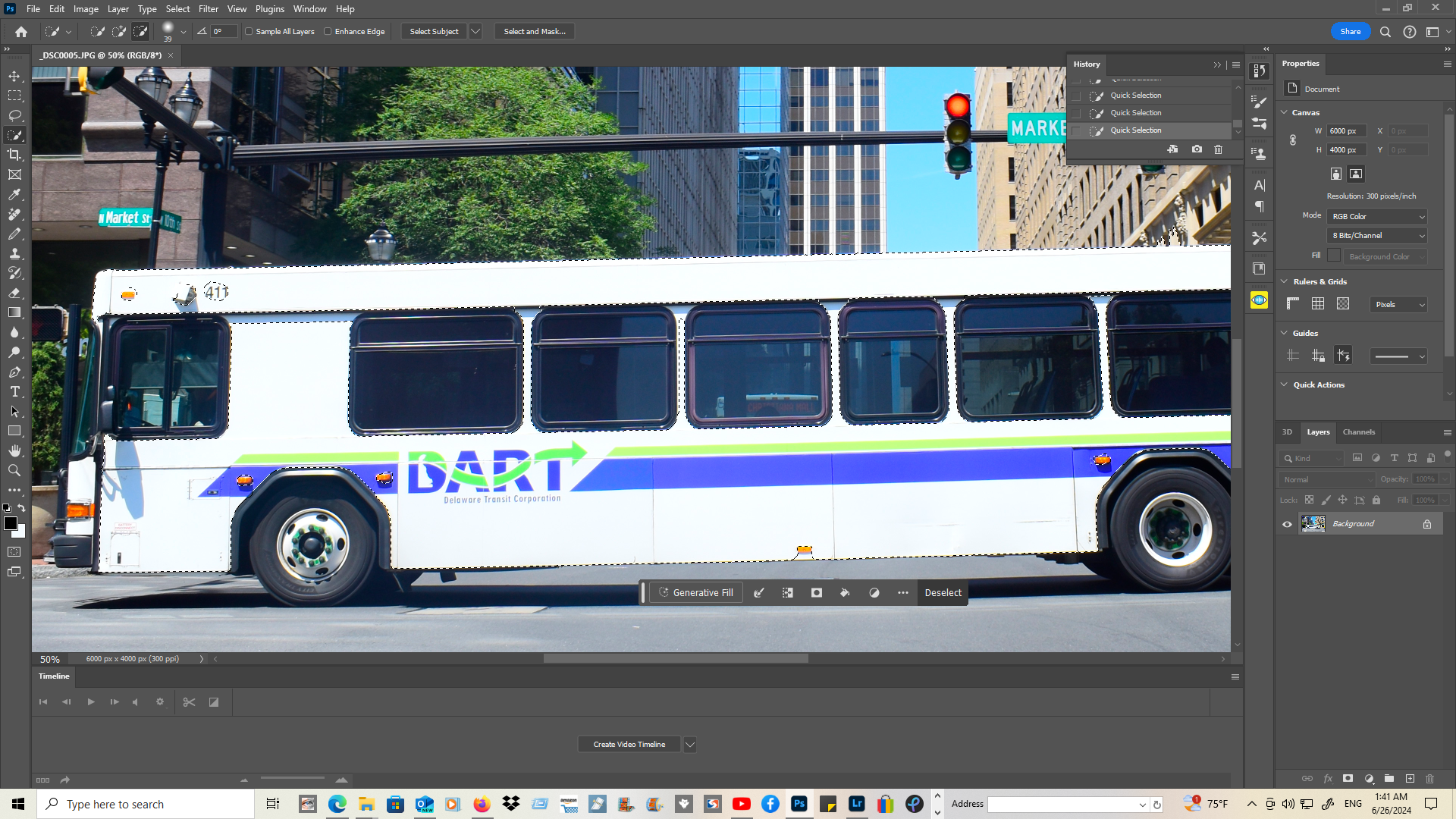This screenshot has height=819, width=1456.
Task: Add layer mask at Layers panel bottom
Action: [x=1348, y=779]
